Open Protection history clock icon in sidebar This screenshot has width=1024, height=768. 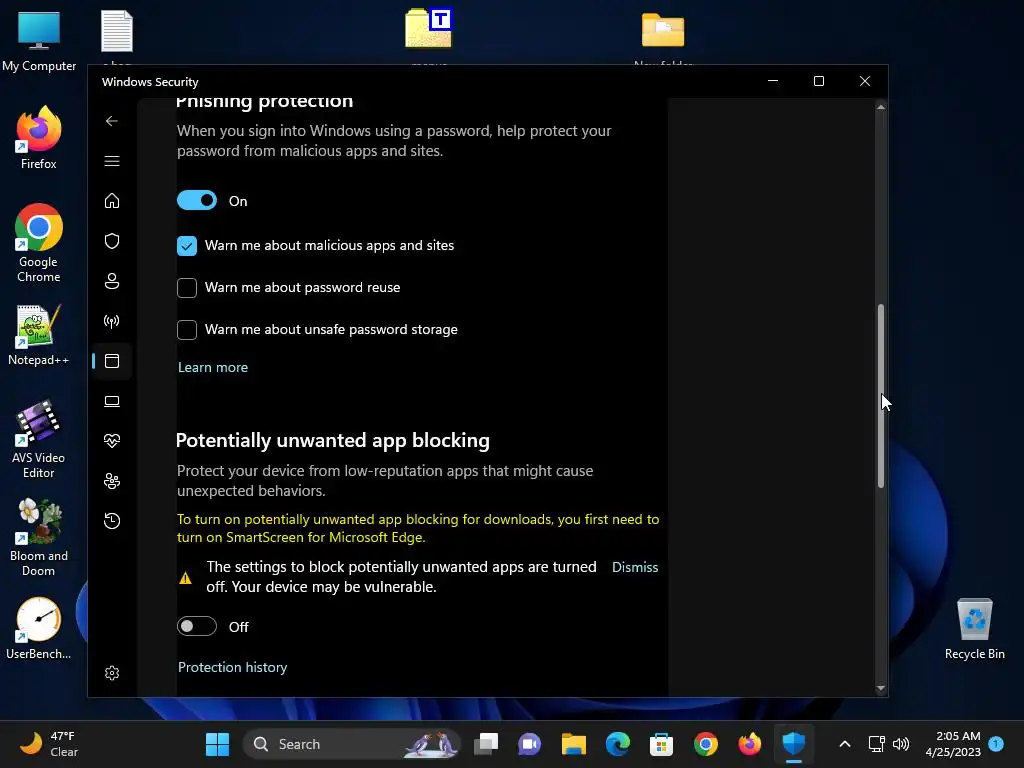click(112, 521)
